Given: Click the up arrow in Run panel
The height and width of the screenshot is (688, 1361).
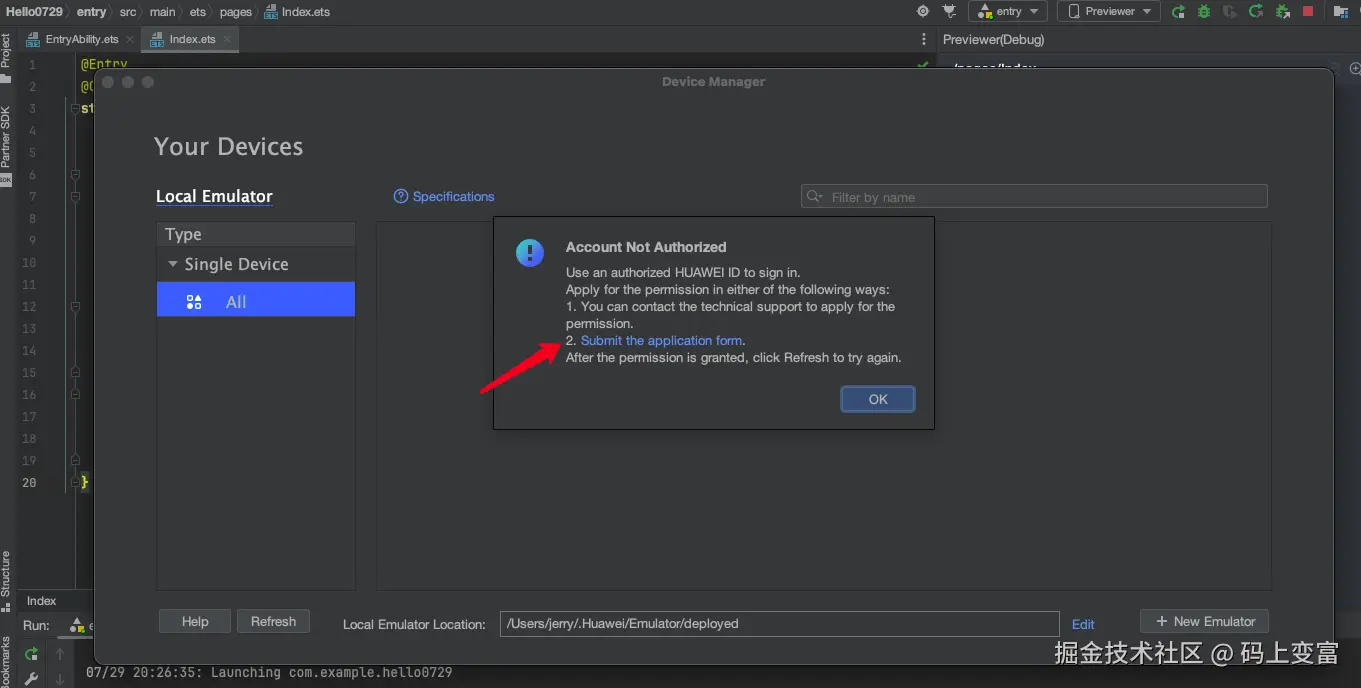Looking at the screenshot, I should click(60, 654).
